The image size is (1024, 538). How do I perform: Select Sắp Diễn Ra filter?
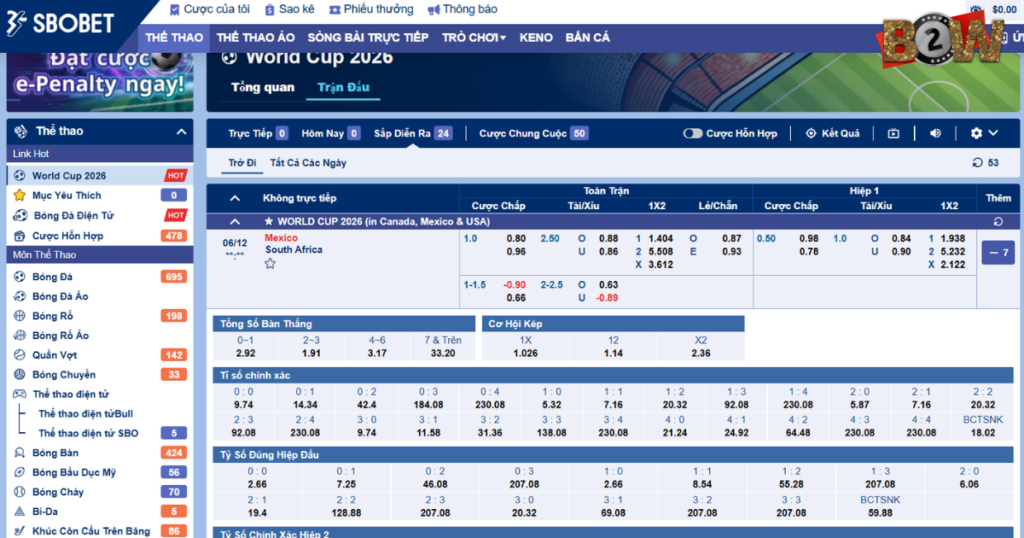click(x=413, y=133)
